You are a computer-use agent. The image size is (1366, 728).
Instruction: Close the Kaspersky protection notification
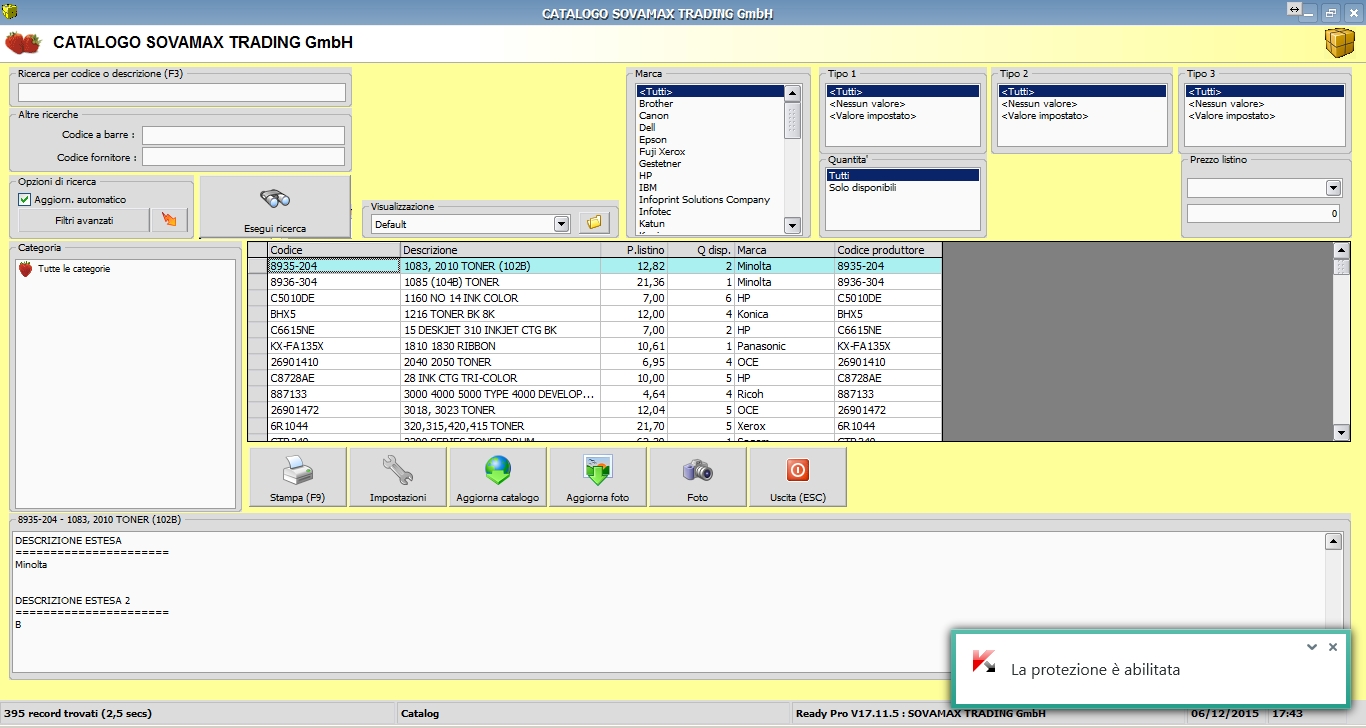1332,647
